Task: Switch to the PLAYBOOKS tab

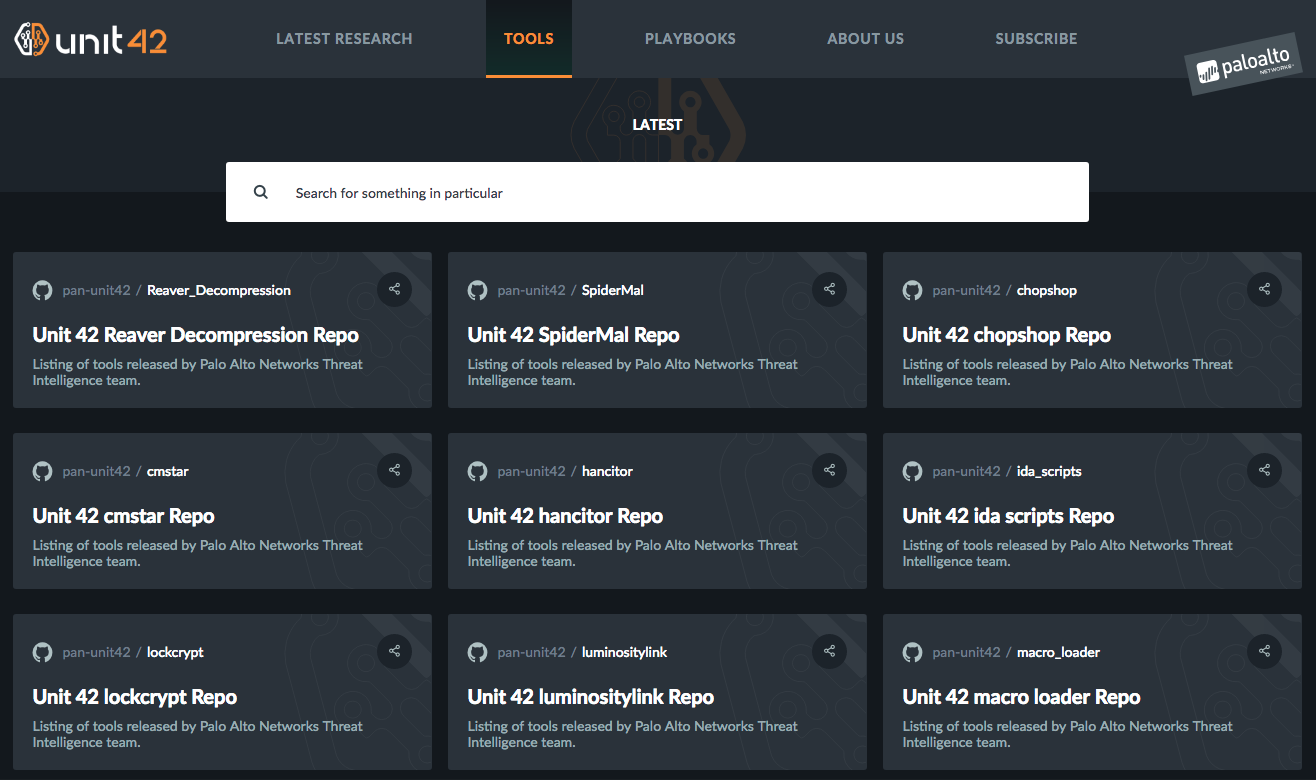Action: click(690, 38)
